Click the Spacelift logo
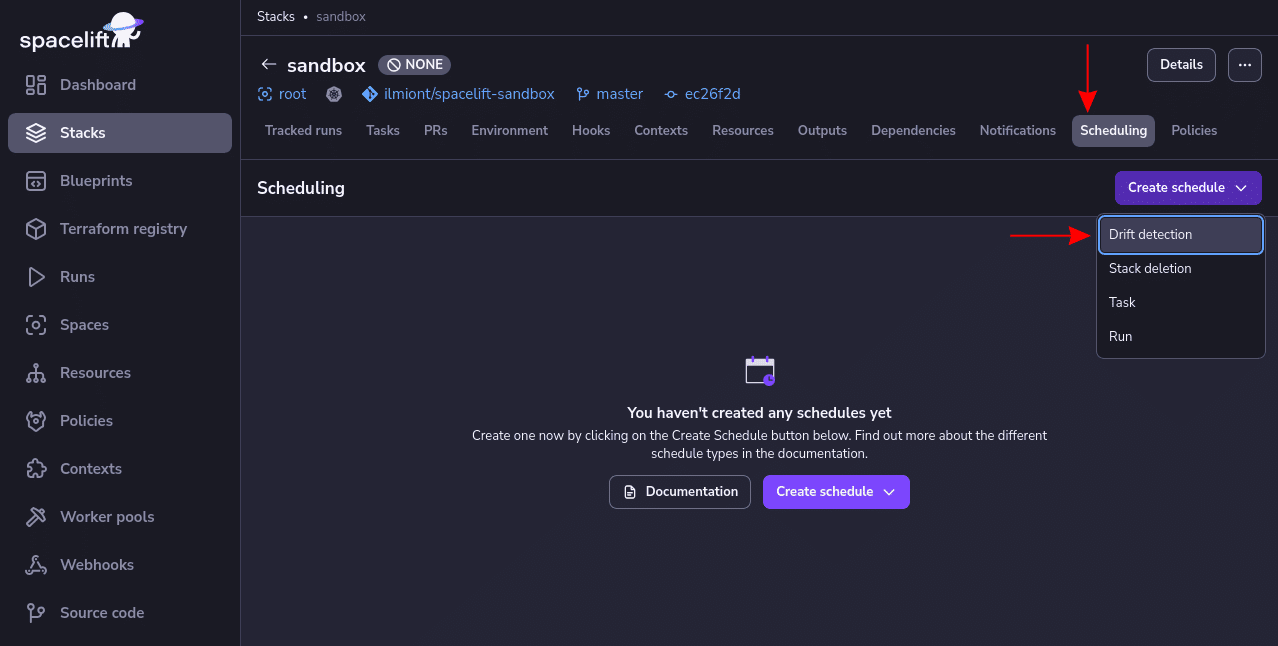 (x=81, y=33)
